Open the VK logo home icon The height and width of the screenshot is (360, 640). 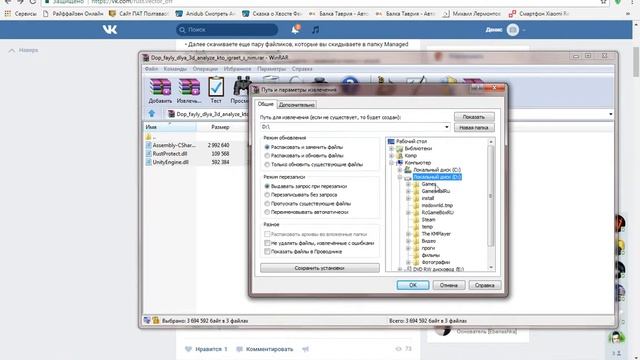[x=110, y=29]
